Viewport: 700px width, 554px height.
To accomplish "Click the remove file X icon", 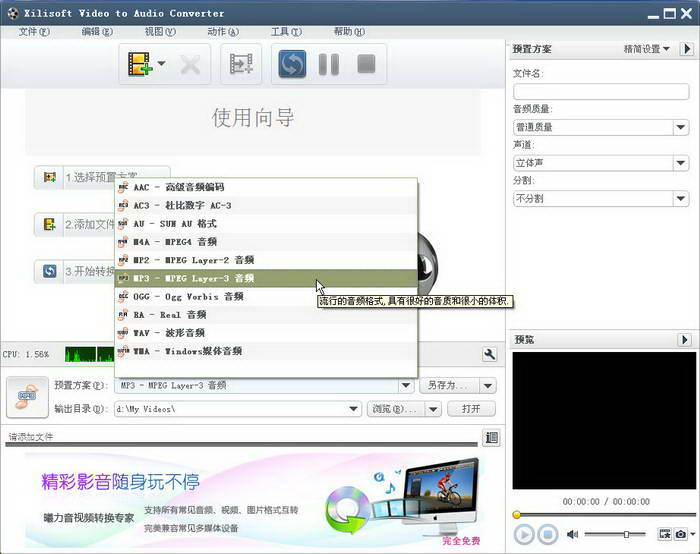I will tap(191, 65).
